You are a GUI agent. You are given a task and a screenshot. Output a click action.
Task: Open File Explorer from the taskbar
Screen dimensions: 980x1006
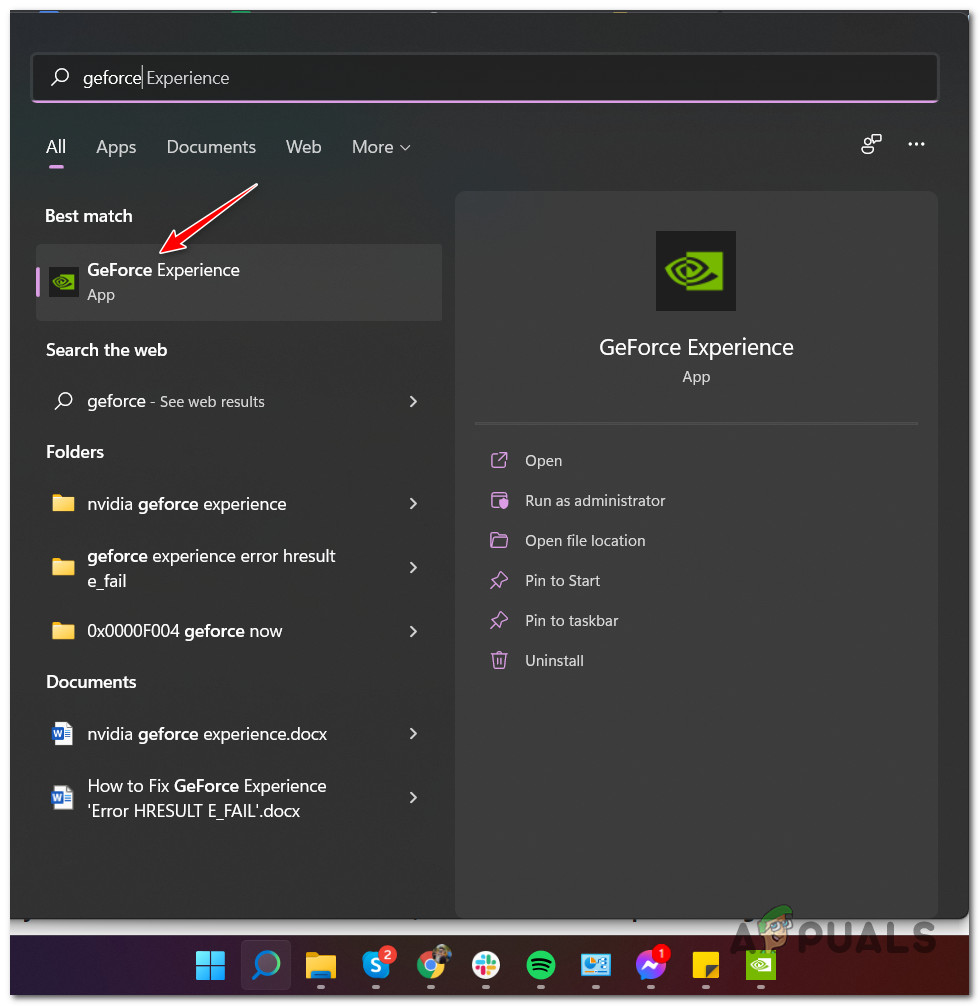(321, 966)
